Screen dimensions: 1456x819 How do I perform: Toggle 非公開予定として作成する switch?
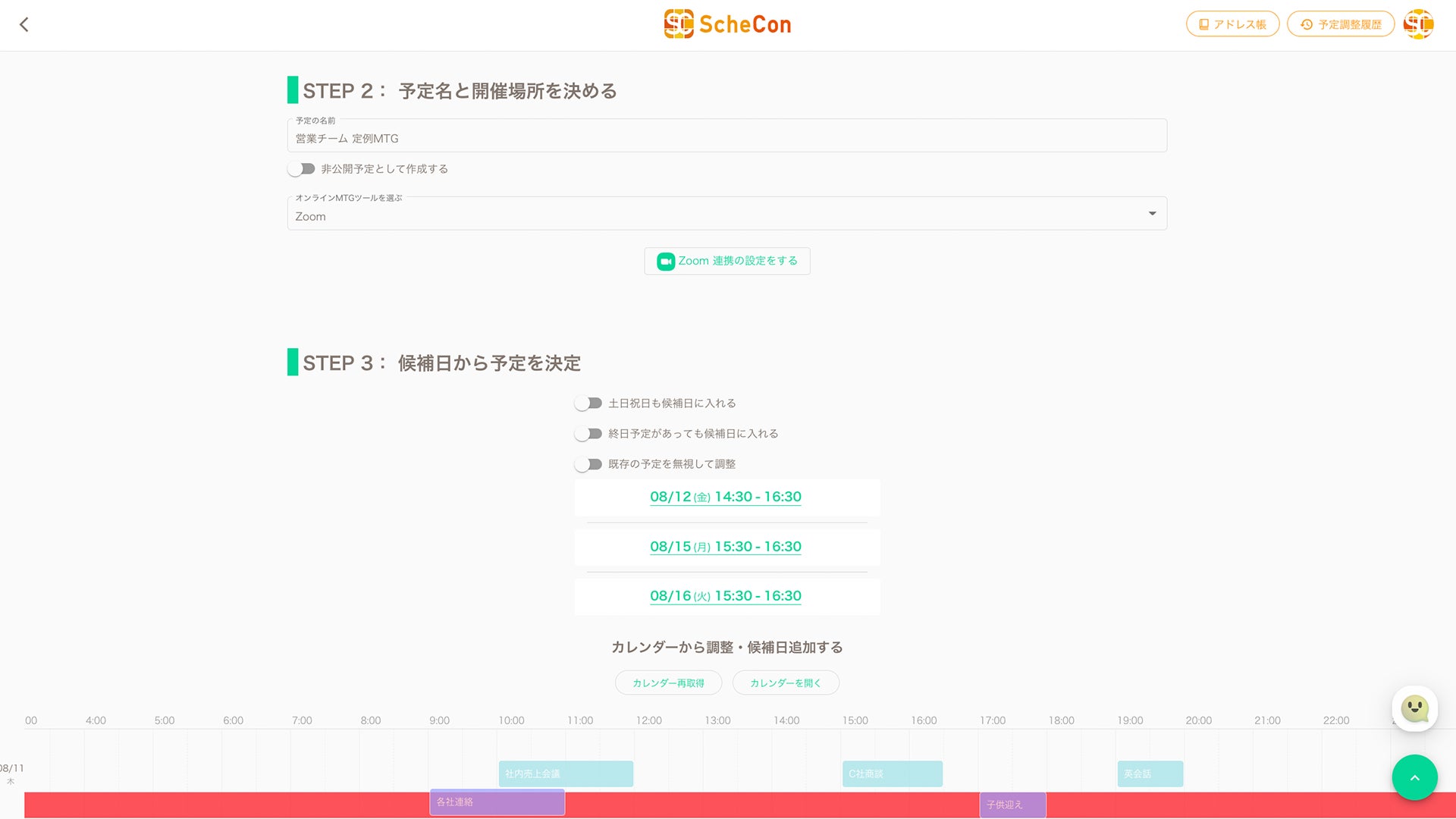pos(301,169)
